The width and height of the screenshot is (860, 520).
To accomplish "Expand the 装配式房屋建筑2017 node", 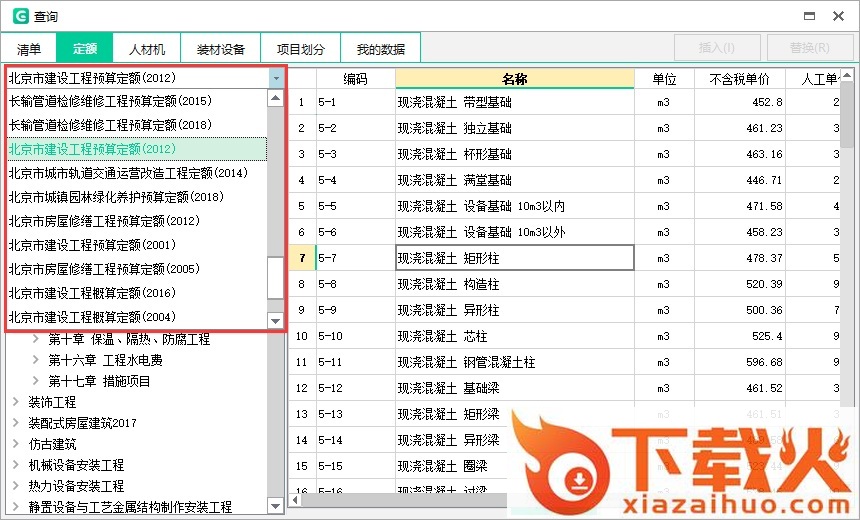I will [16, 423].
